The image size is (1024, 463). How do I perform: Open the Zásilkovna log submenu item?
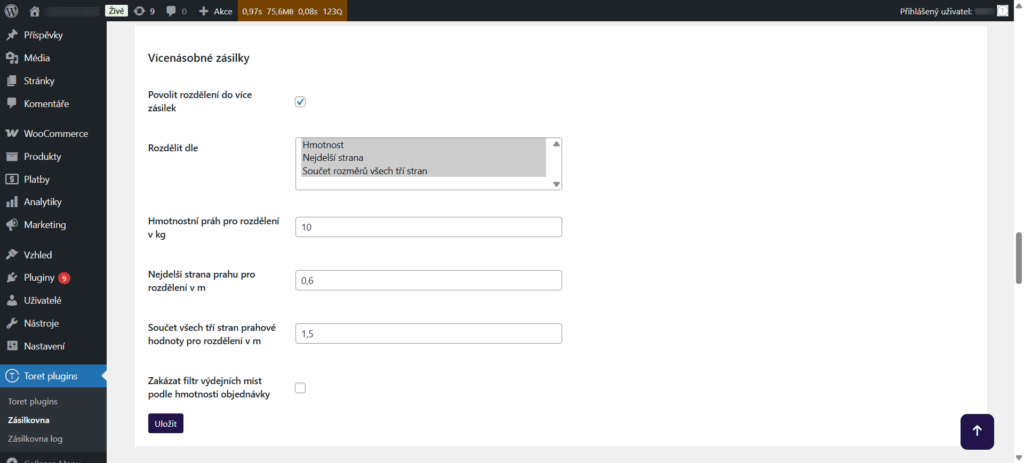35,439
